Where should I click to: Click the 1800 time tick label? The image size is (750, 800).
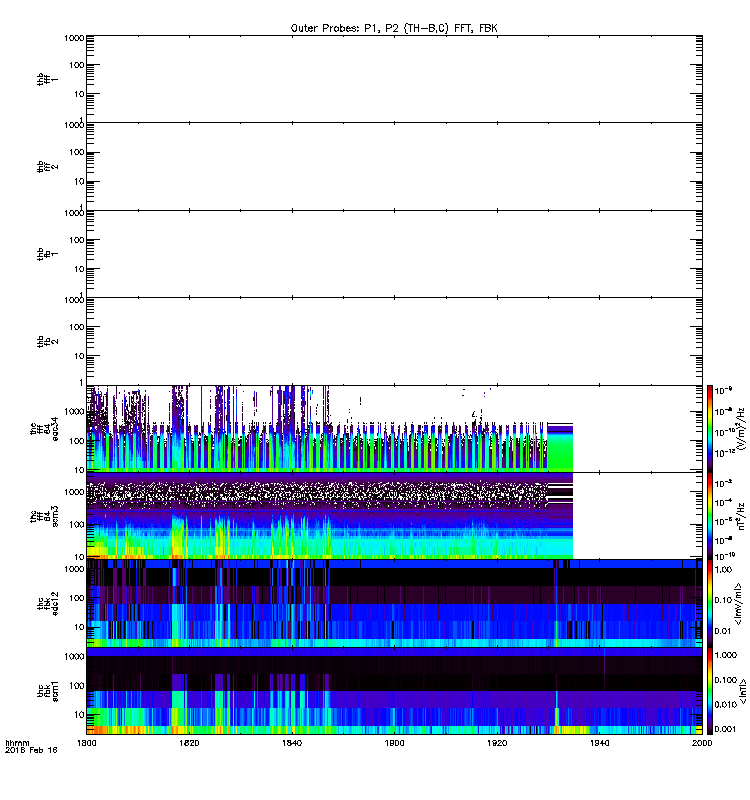(x=87, y=743)
